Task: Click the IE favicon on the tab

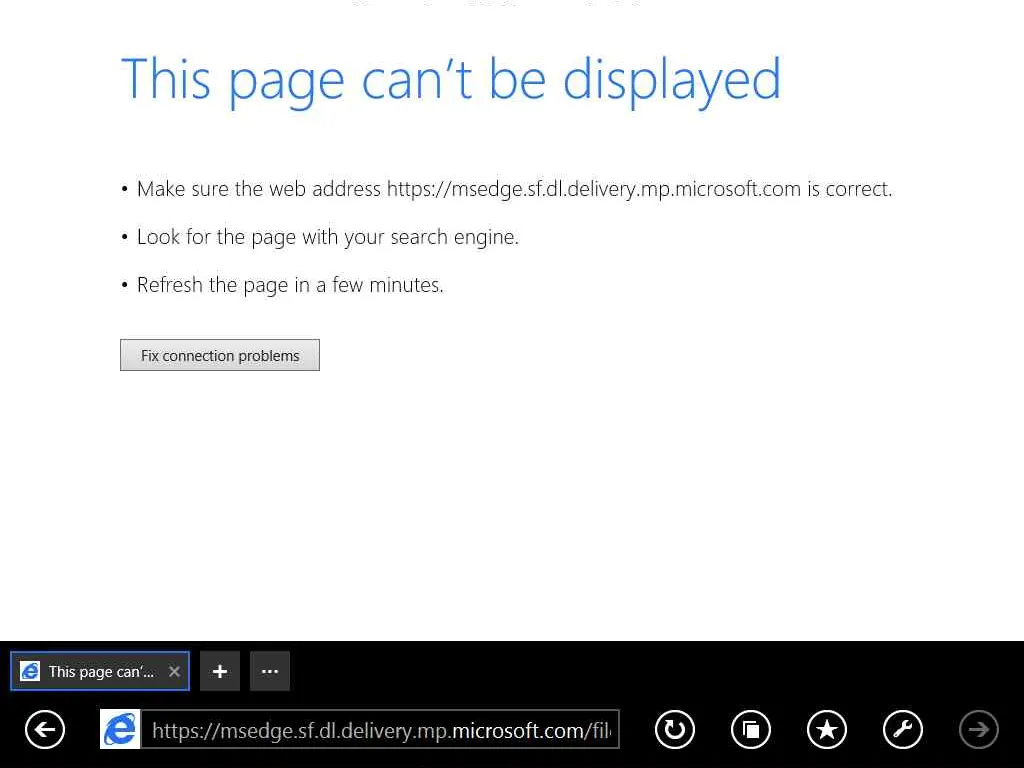Action: click(30, 671)
